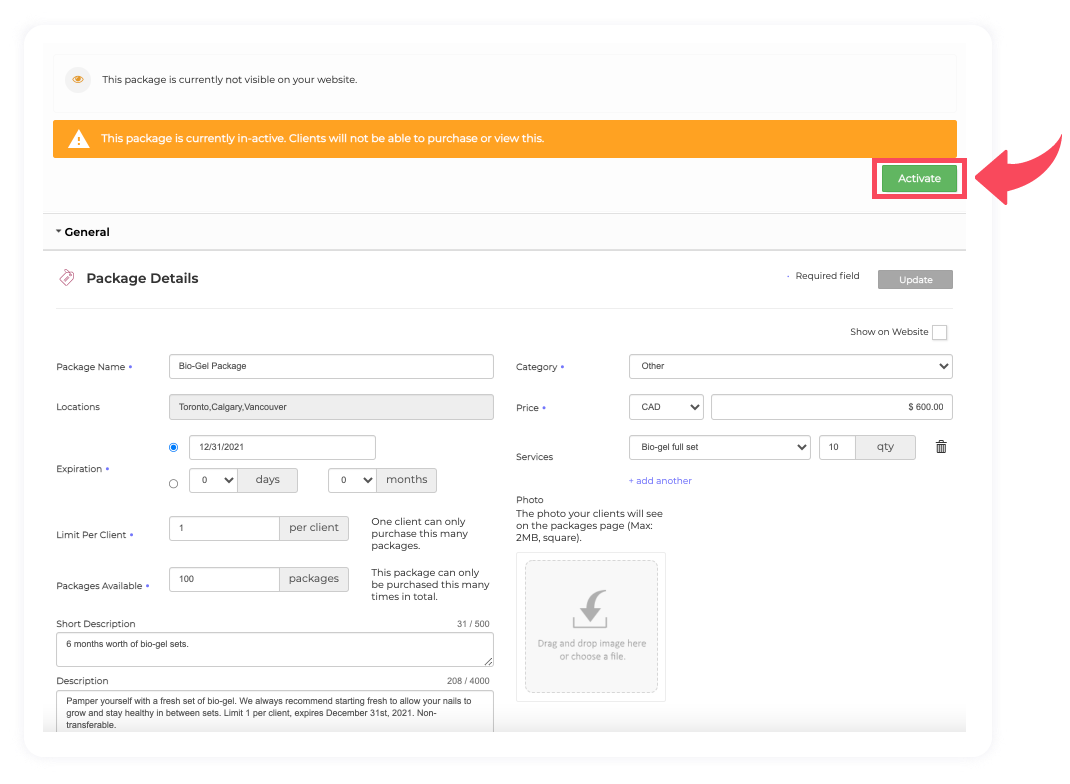Select the date expiration radio button

(x=174, y=447)
